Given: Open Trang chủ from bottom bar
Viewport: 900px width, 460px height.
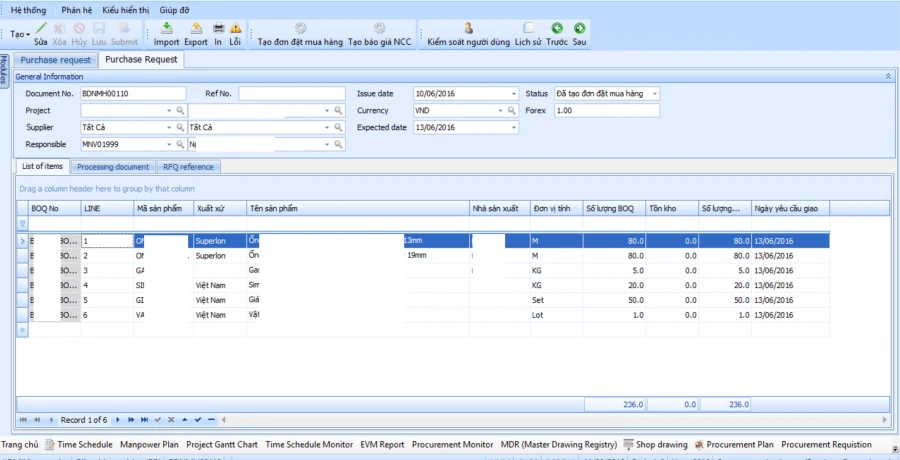Looking at the screenshot, I should click(20, 444).
